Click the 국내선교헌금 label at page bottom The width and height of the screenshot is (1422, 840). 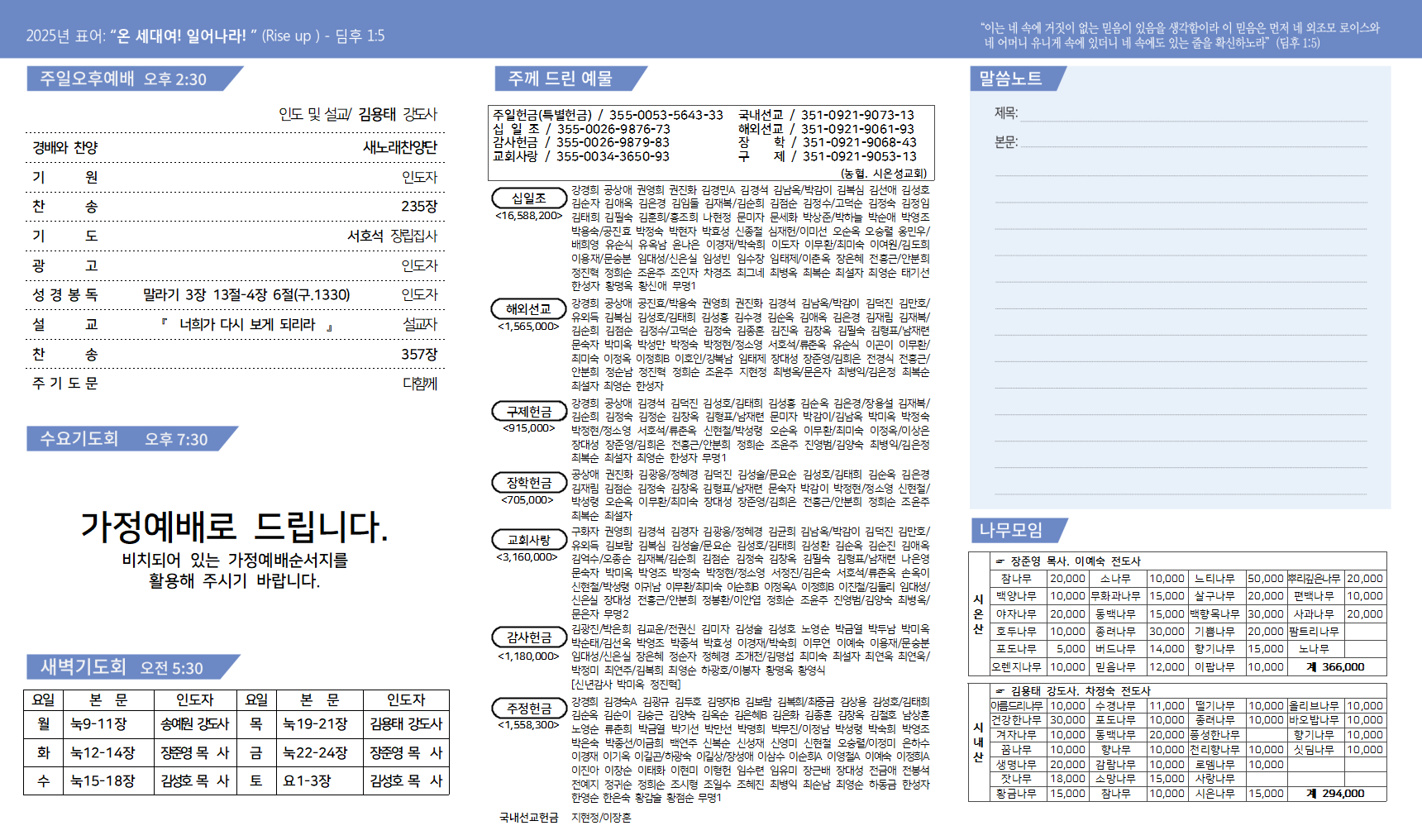[529, 818]
